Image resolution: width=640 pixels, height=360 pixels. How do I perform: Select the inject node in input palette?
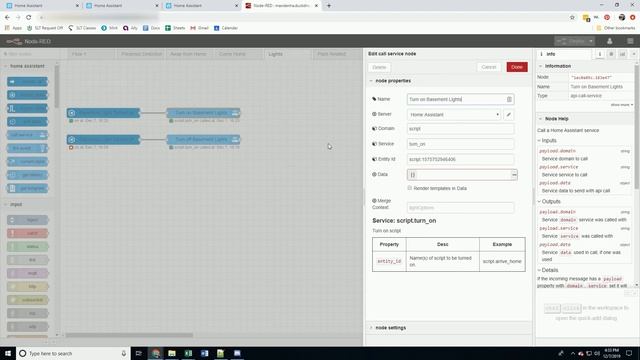coord(27,220)
